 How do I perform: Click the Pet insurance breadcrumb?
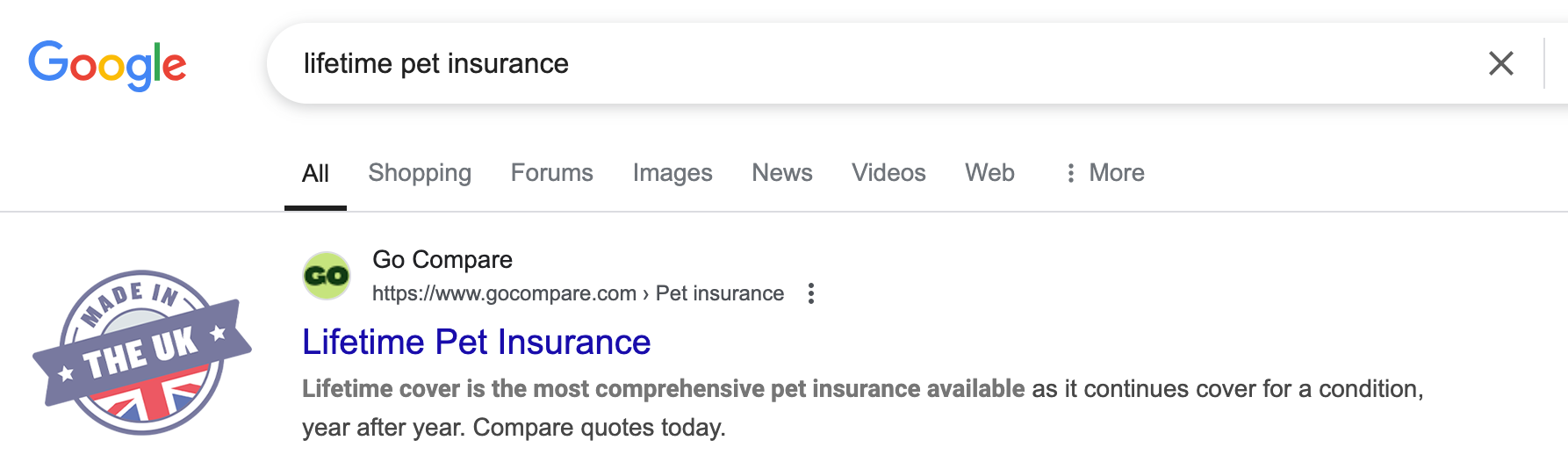tap(719, 293)
